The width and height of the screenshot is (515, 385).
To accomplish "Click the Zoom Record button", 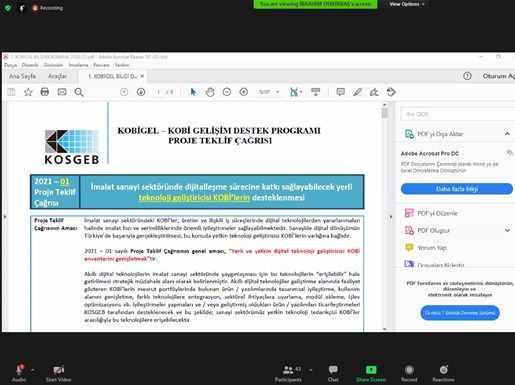I will 409,373.
